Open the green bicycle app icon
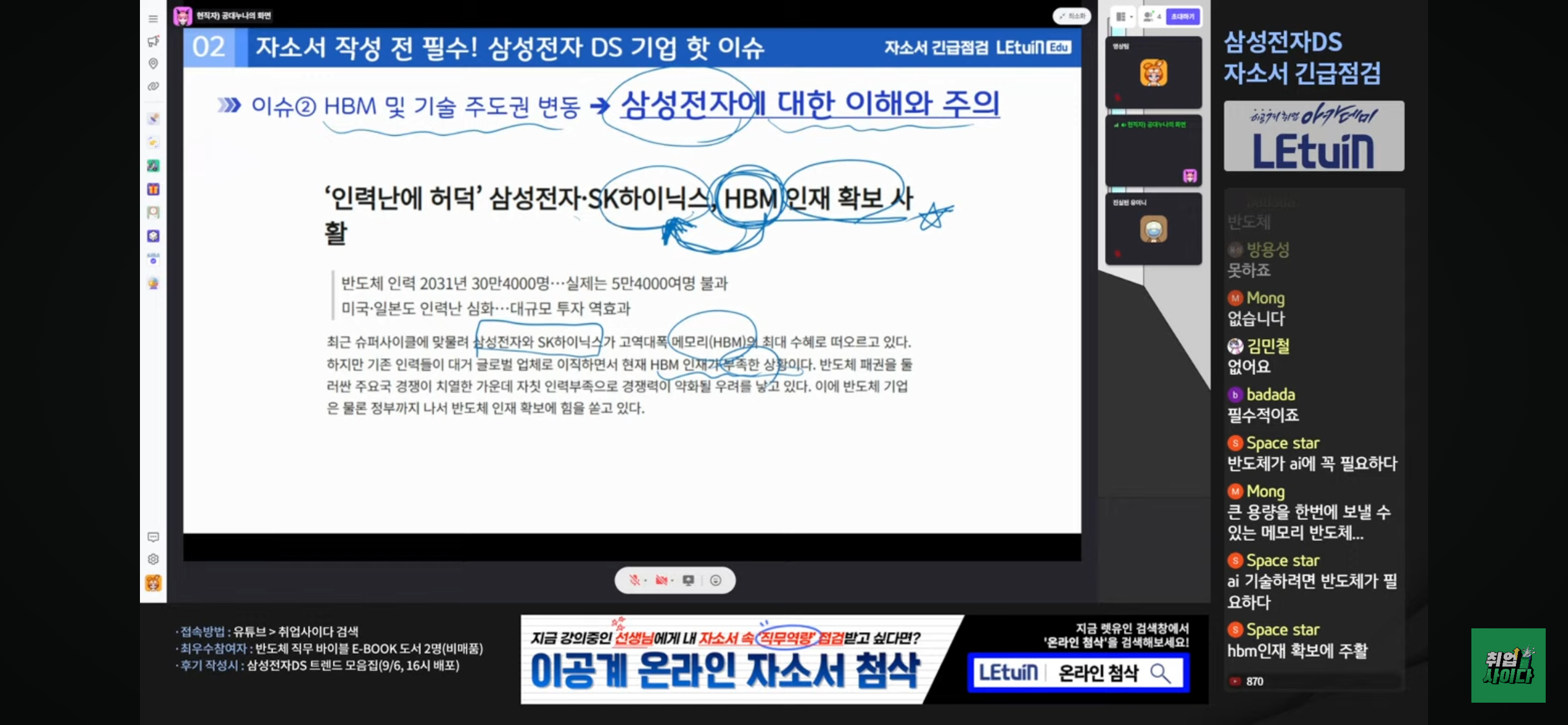Viewport: 1568px width, 725px height. click(x=153, y=165)
